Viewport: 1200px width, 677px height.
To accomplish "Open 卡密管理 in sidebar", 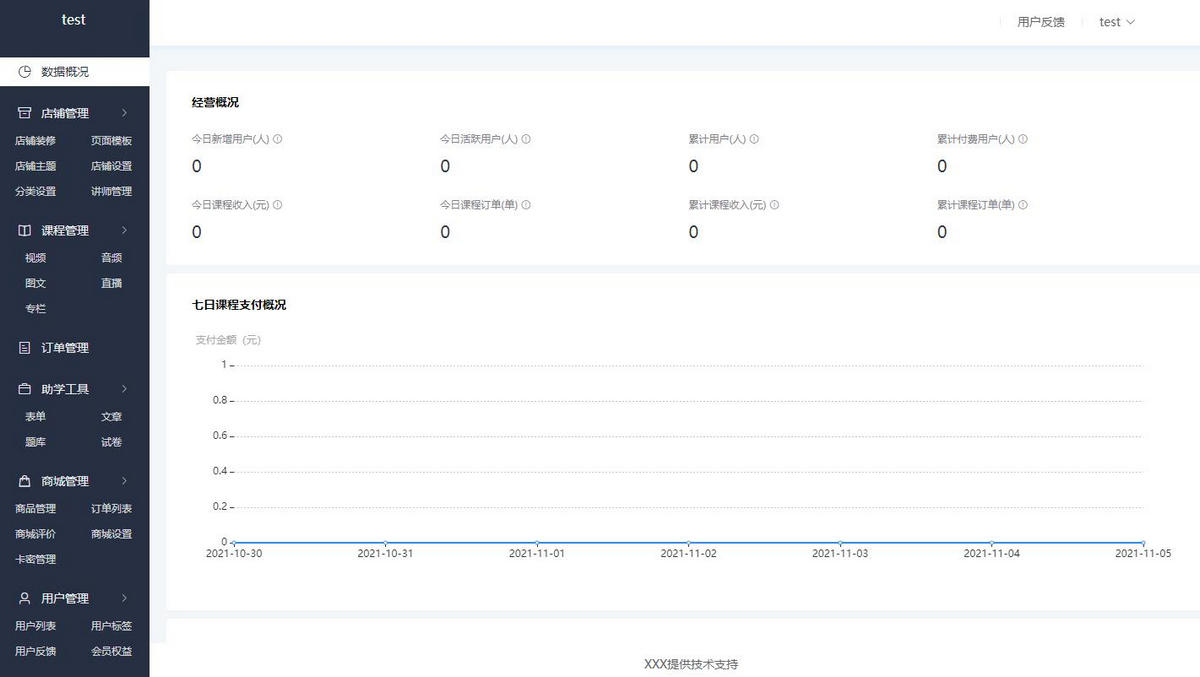I will coord(35,559).
